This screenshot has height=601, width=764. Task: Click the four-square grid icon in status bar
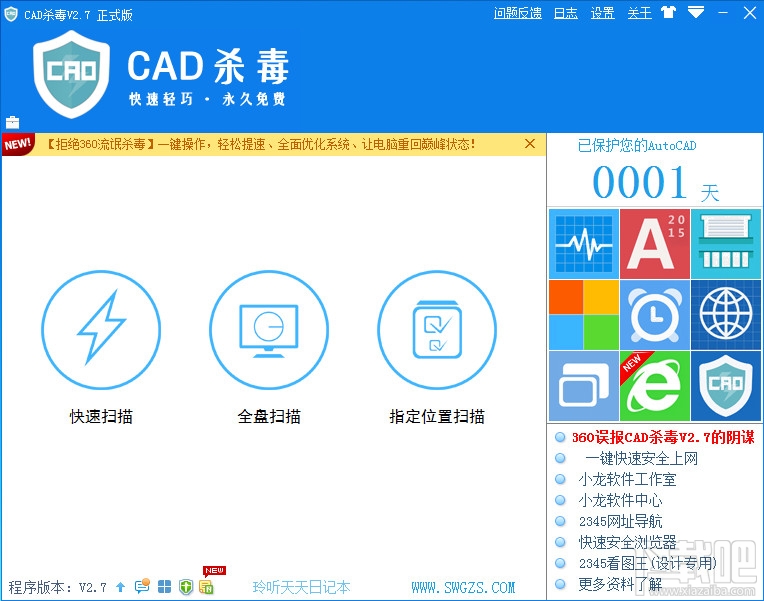coord(165,587)
